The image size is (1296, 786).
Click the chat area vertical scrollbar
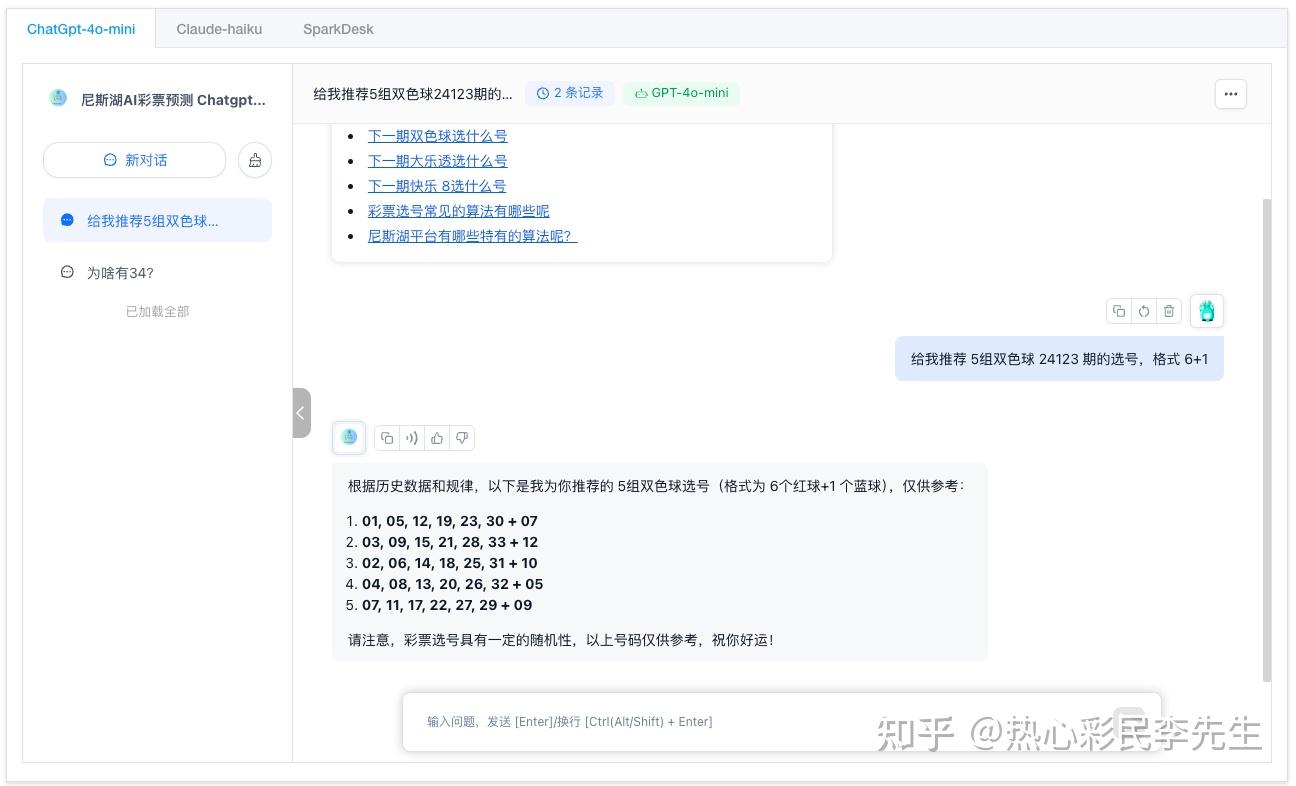pyautogui.click(x=1267, y=440)
